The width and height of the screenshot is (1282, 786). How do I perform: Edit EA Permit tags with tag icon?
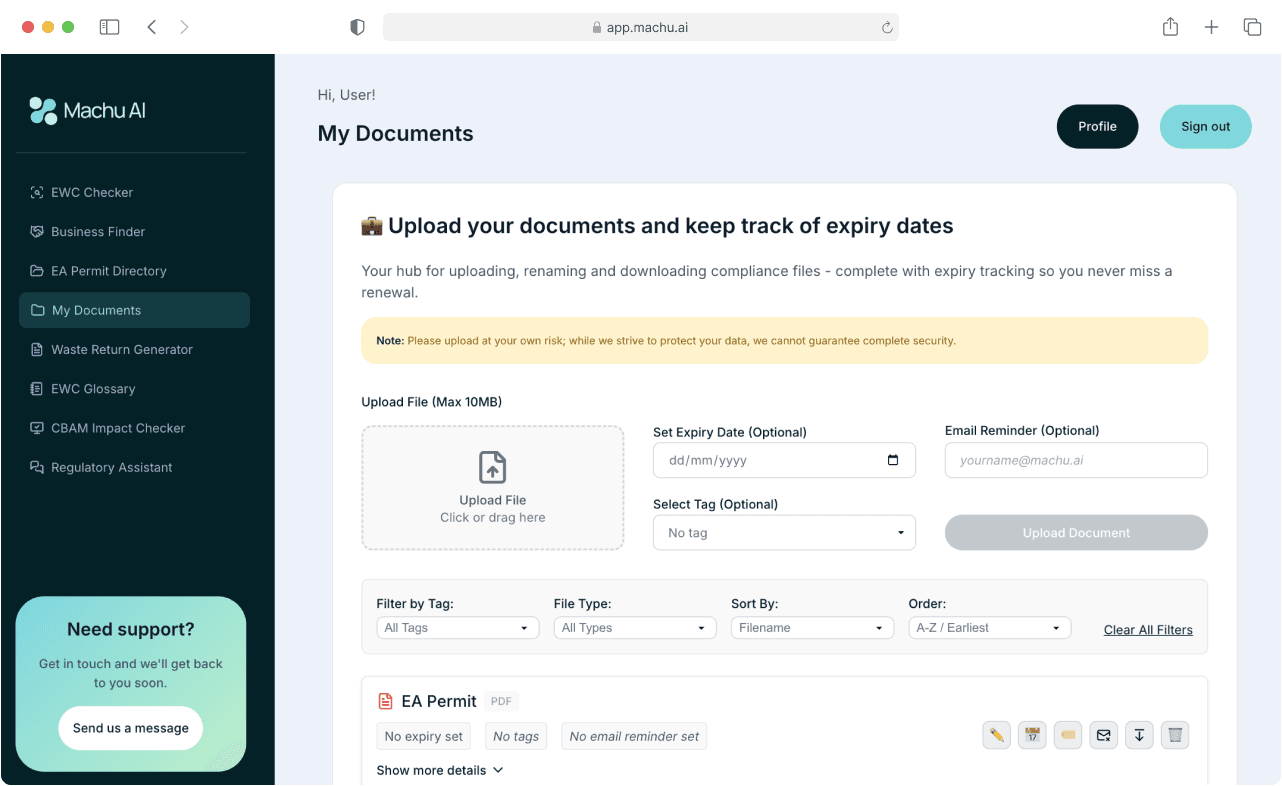[x=1068, y=736]
